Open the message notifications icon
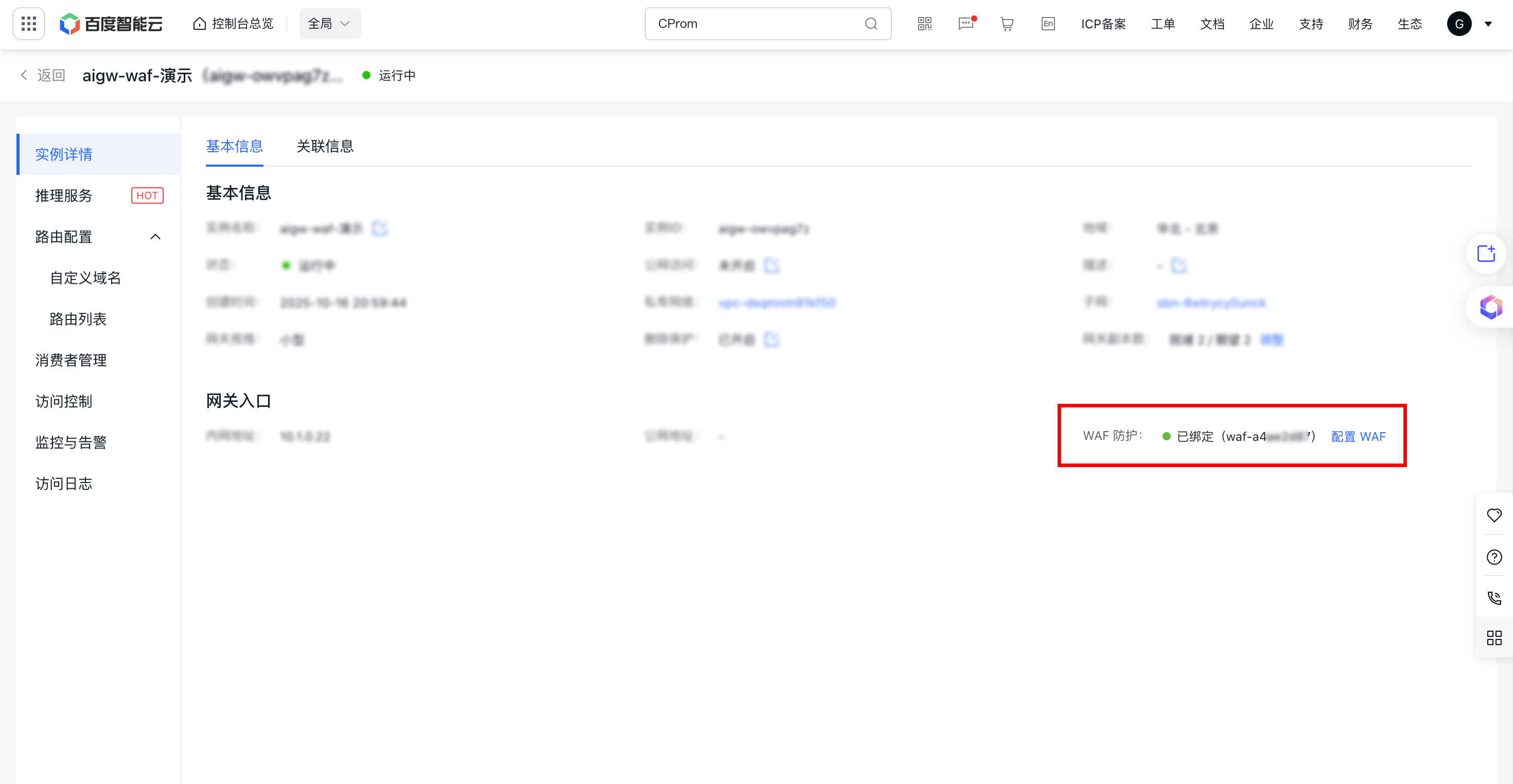Image resolution: width=1513 pixels, height=784 pixels. tap(965, 24)
